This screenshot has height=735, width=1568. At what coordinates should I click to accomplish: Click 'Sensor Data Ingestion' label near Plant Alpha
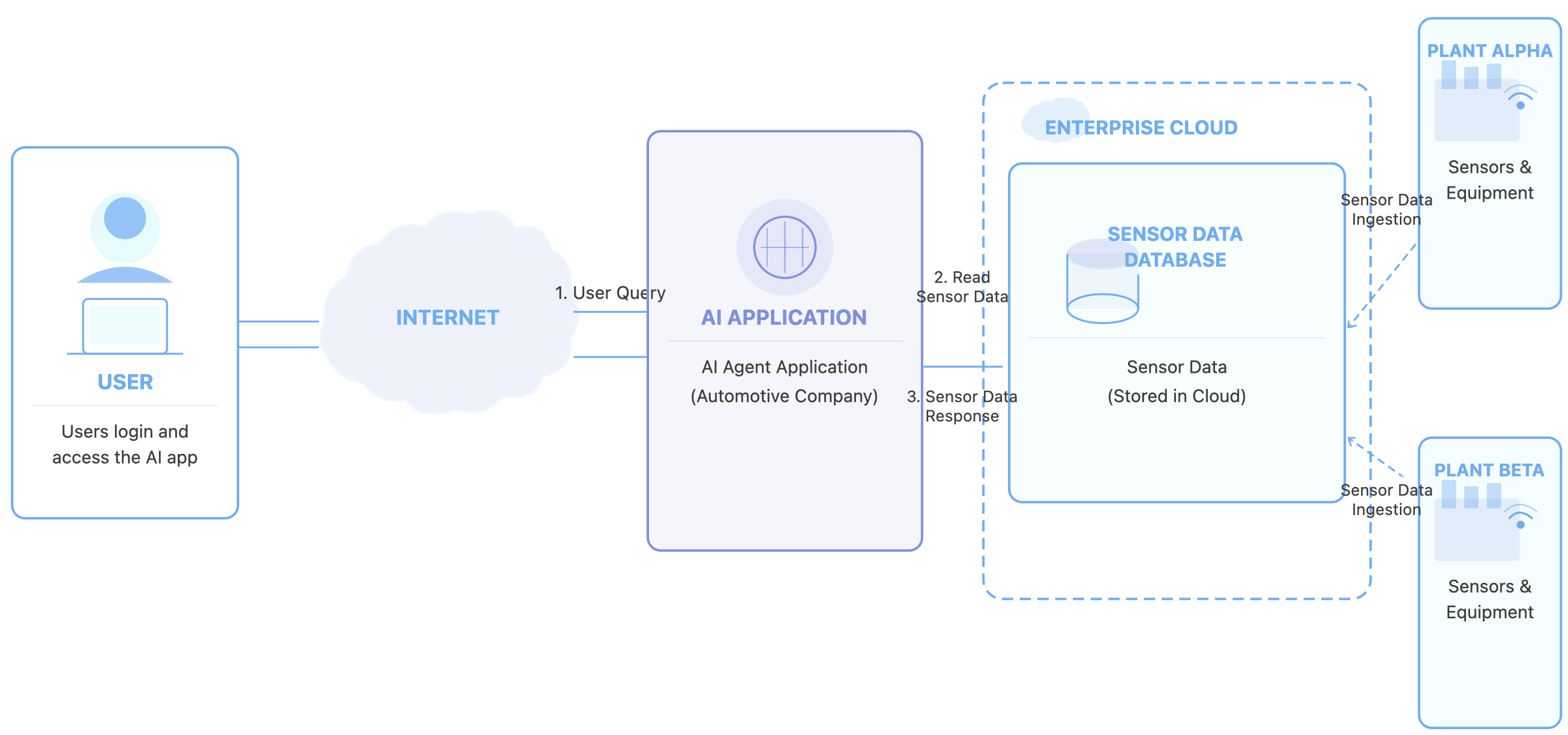click(x=1386, y=210)
